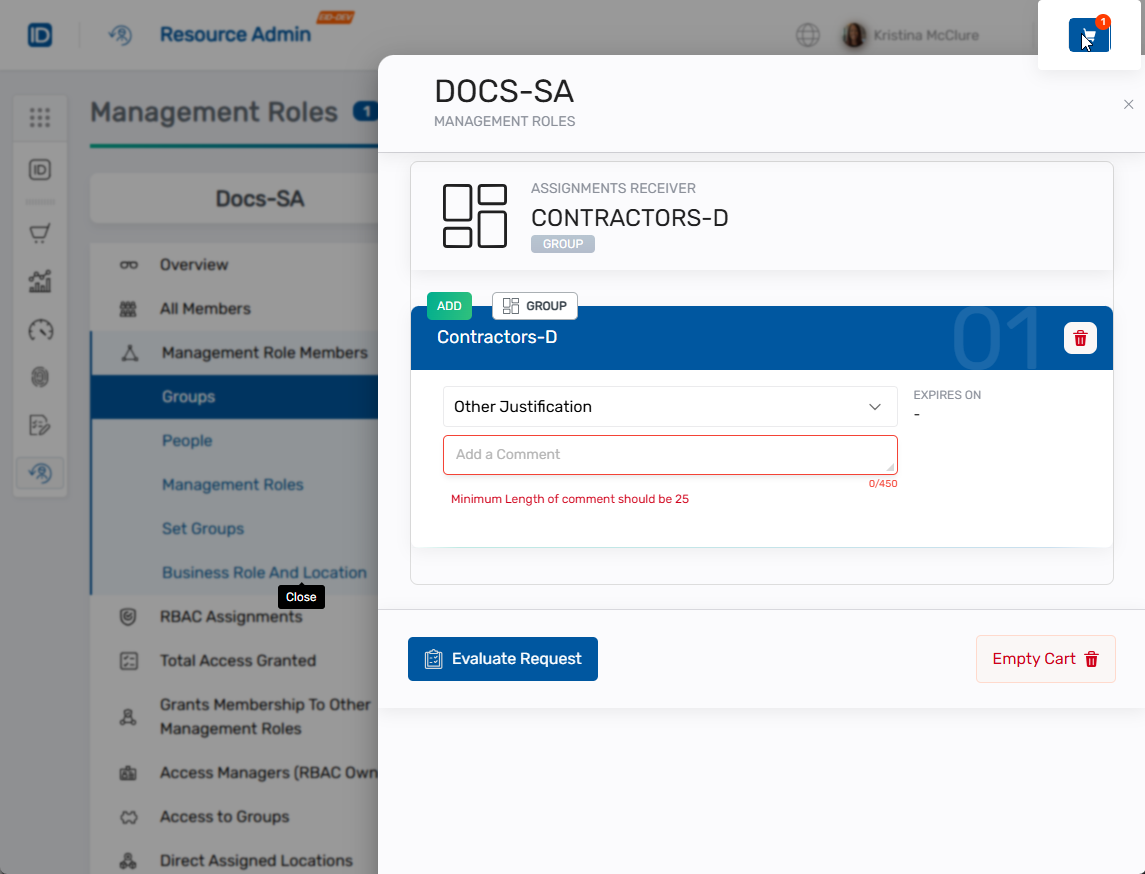This screenshot has height=874, width=1145.
Task: Delete Contractors-D item with trash icon
Action: tap(1080, 338)
